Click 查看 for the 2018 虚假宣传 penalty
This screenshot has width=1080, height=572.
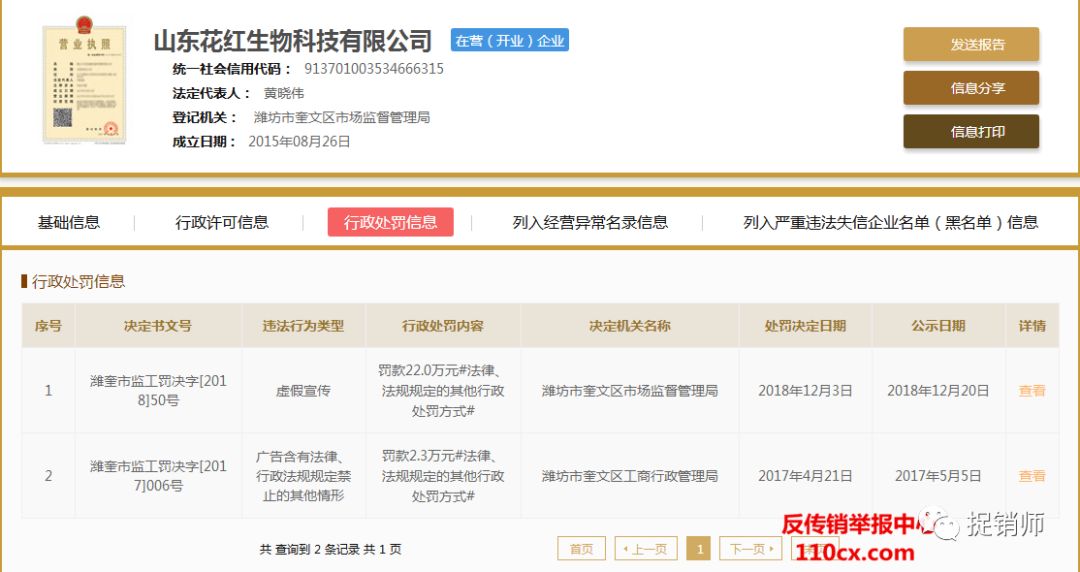coord(1031,391)
